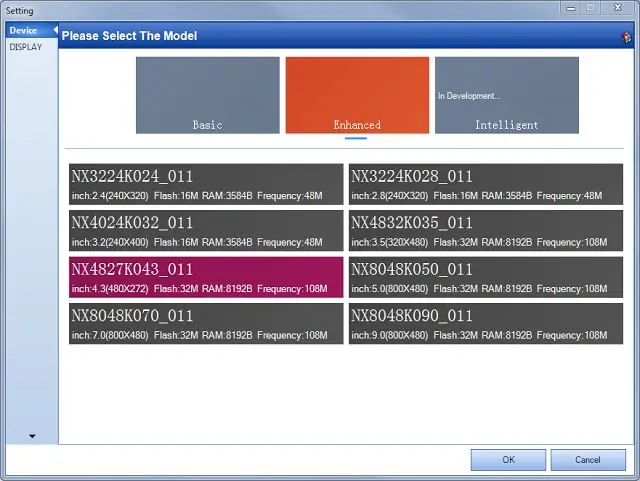Image resolution: width=640 pixels, height=481 pixels.
Task: Choose model NX8048K090_011
Action: point(486,324)
